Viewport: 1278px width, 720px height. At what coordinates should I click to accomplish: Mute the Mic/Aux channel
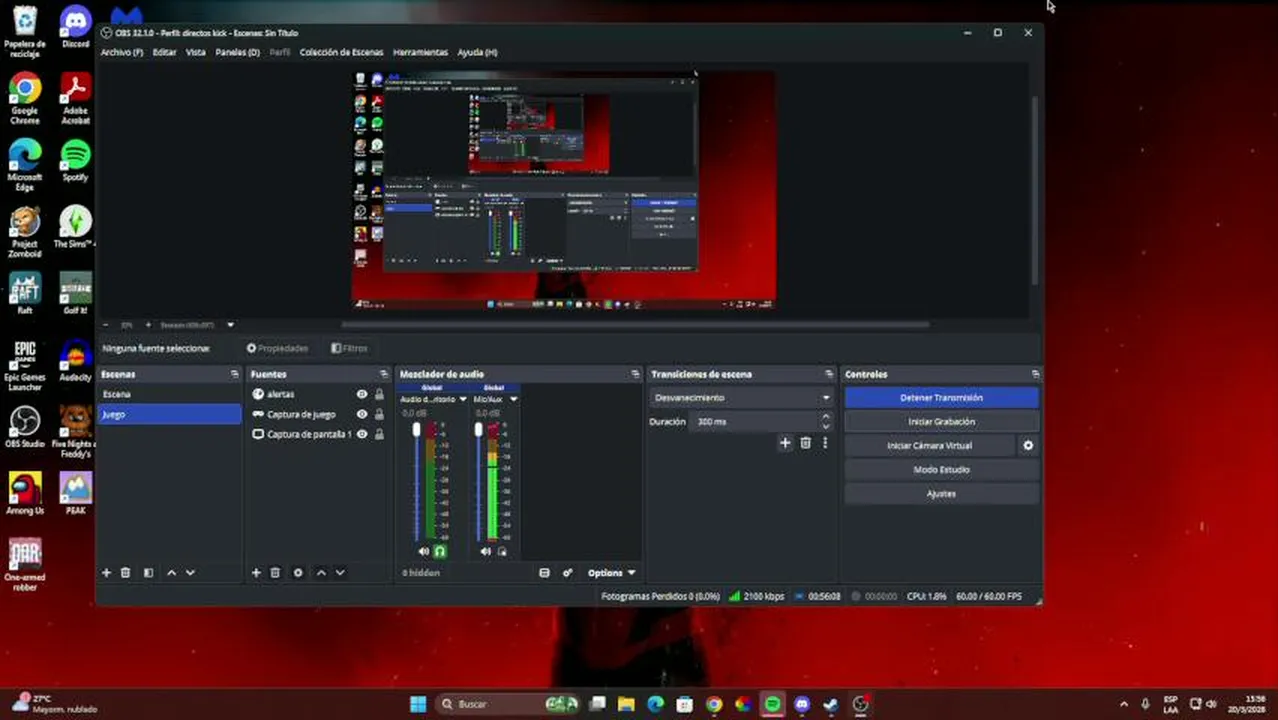coord(485,551)
